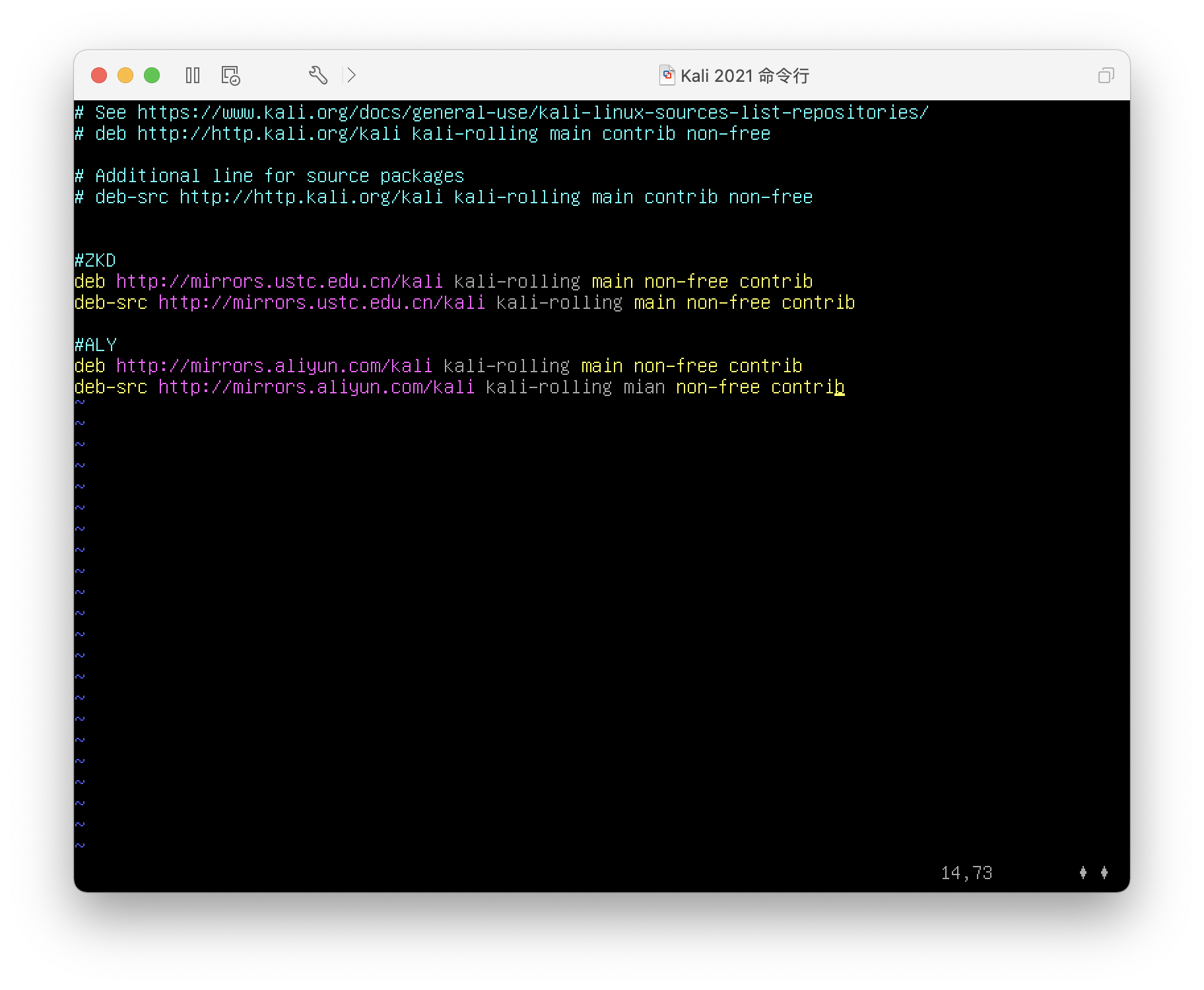1204x990 pixels.
Task: Click 'contrib' at end of last line
Action: tap(808, 387)
